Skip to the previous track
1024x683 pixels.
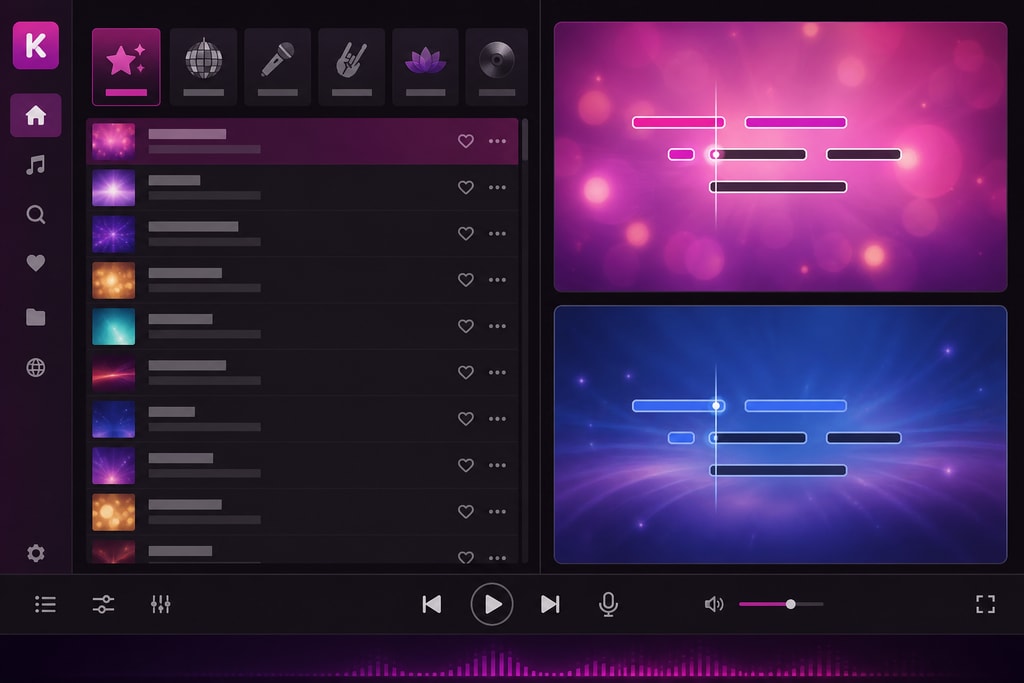coord(432,604)
